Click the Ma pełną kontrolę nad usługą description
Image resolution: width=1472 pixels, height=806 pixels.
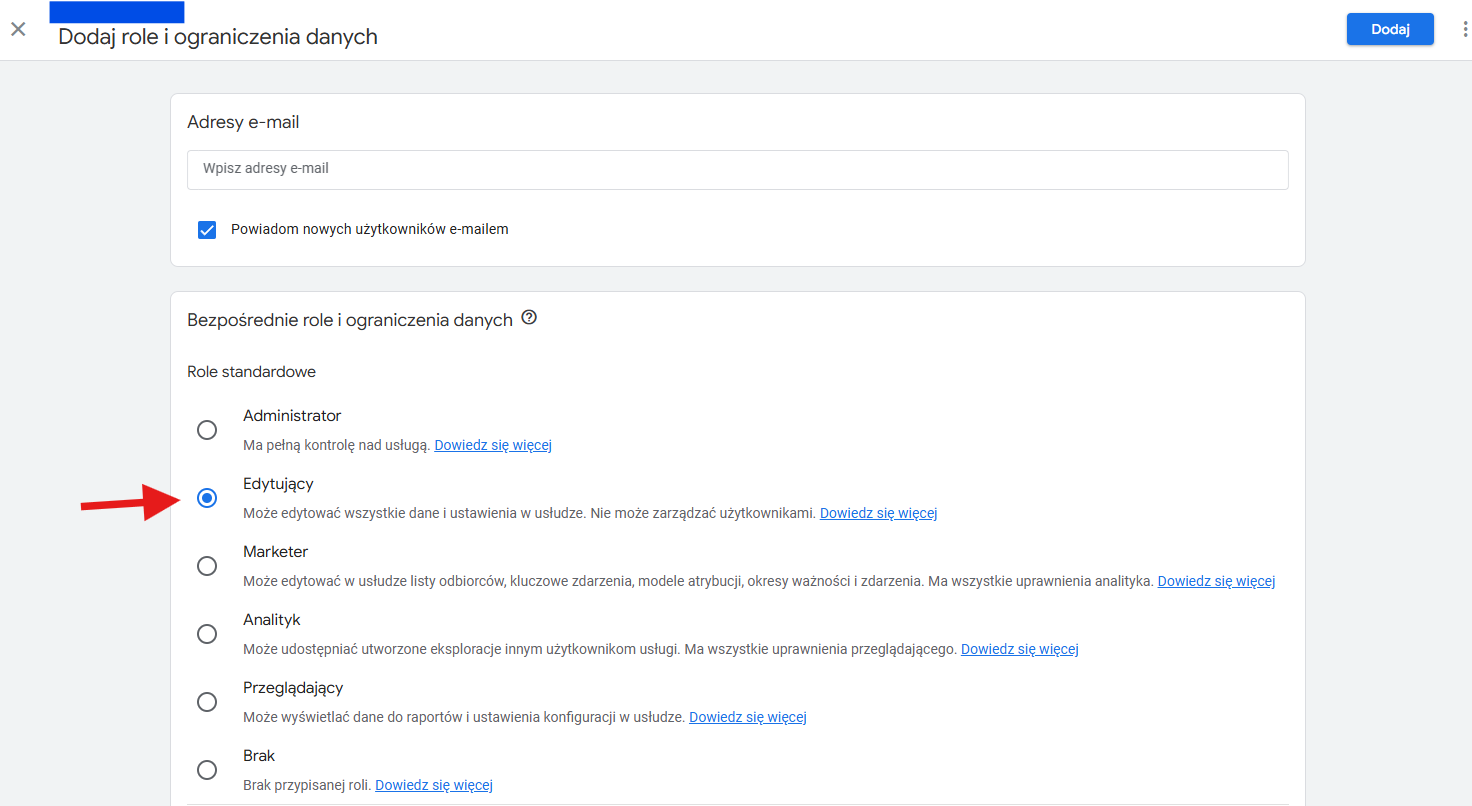tap(337, 445)
